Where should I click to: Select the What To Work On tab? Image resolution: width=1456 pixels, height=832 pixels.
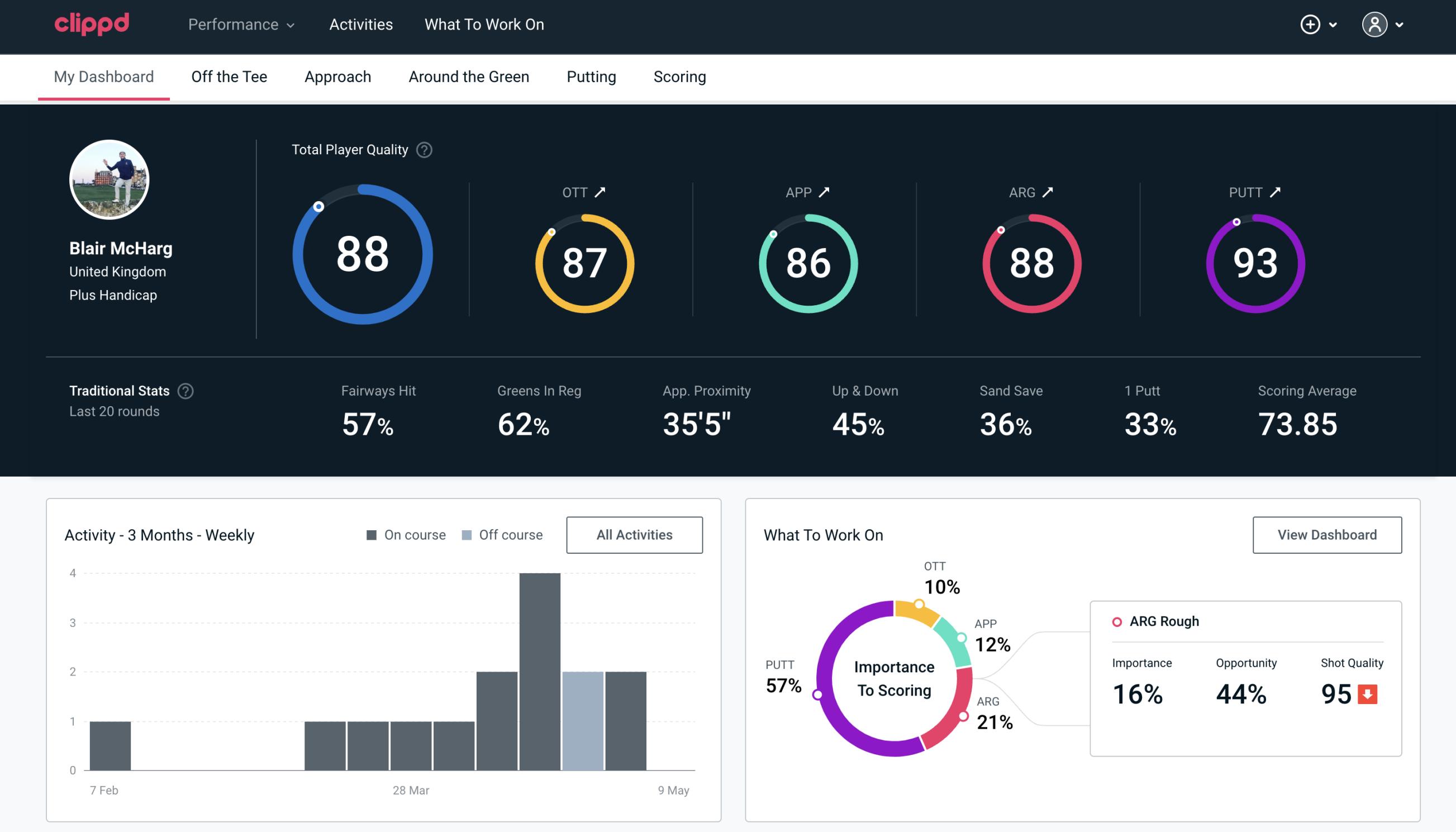484,25
